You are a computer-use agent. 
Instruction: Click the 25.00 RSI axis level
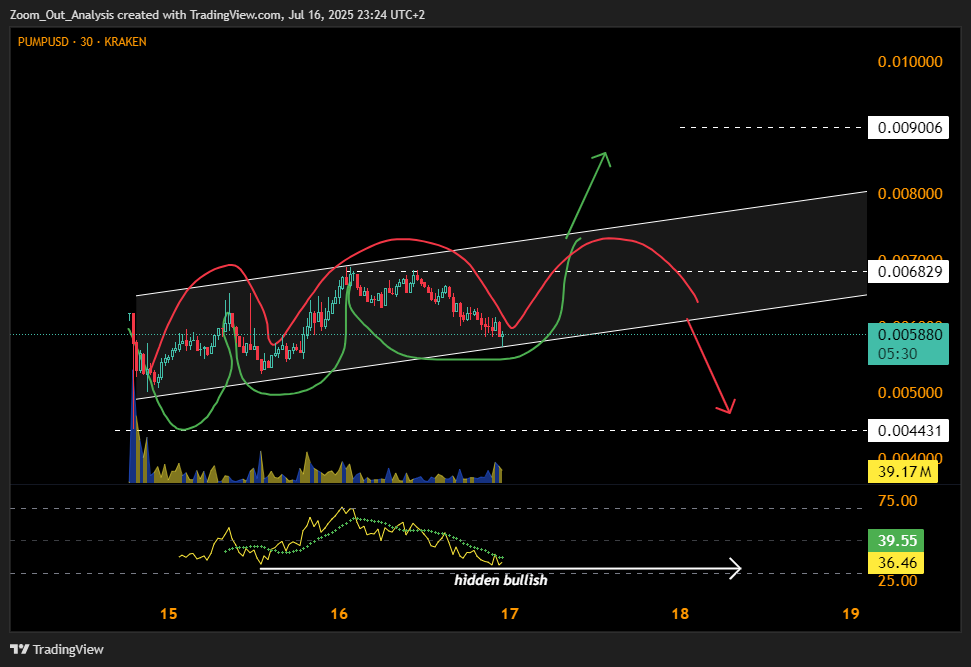[897, 580]
